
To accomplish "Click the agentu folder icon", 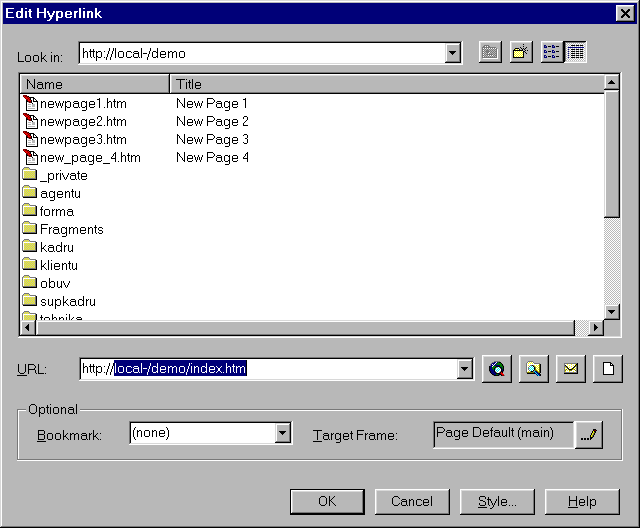I will 29,192.
